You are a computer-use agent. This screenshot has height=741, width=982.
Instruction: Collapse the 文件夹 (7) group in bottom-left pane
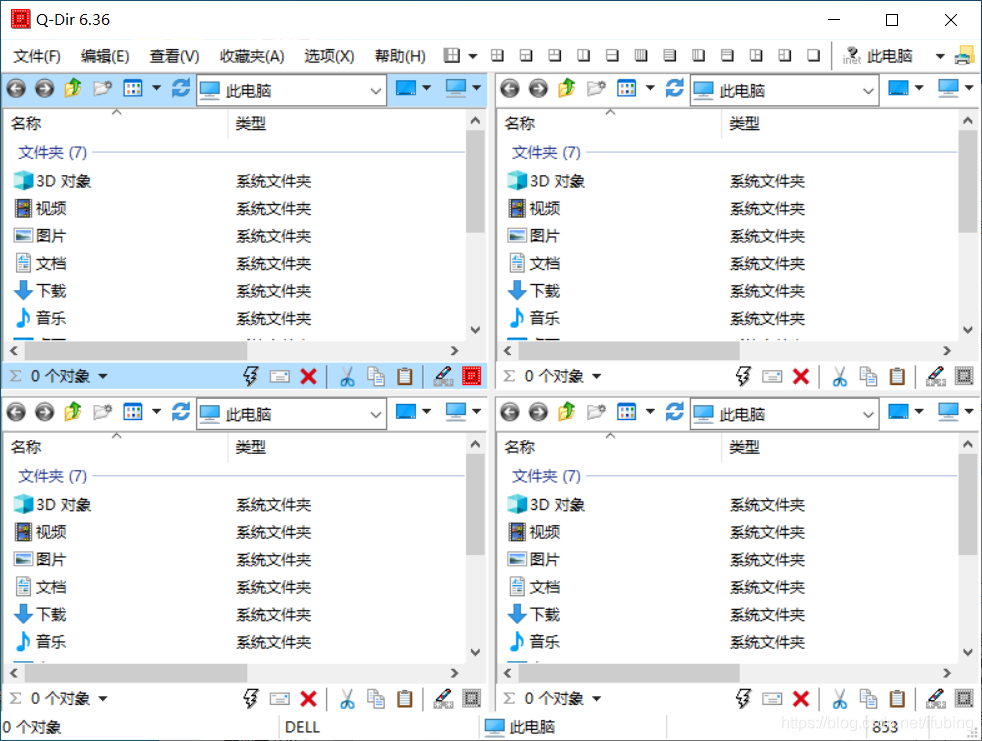point(51,476)
